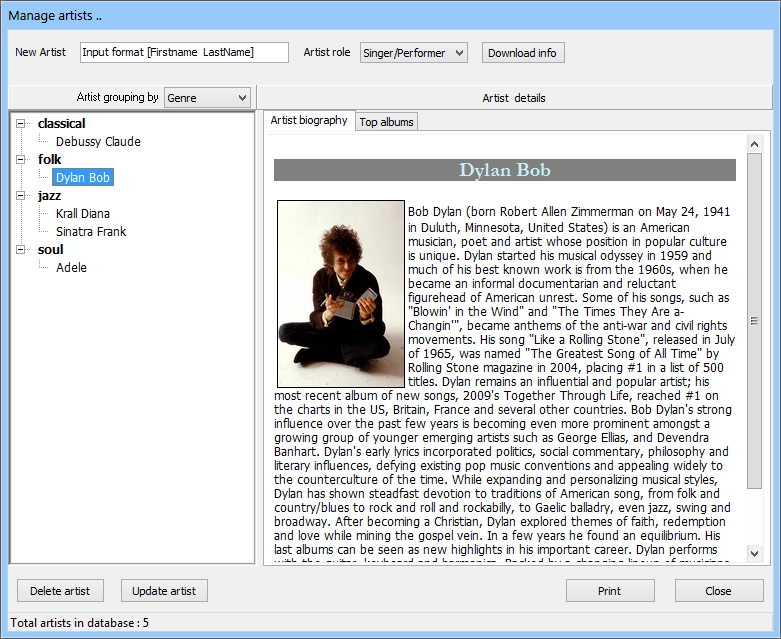Click the Delete artist button
The image size is (781, 639).
(60, 591)
